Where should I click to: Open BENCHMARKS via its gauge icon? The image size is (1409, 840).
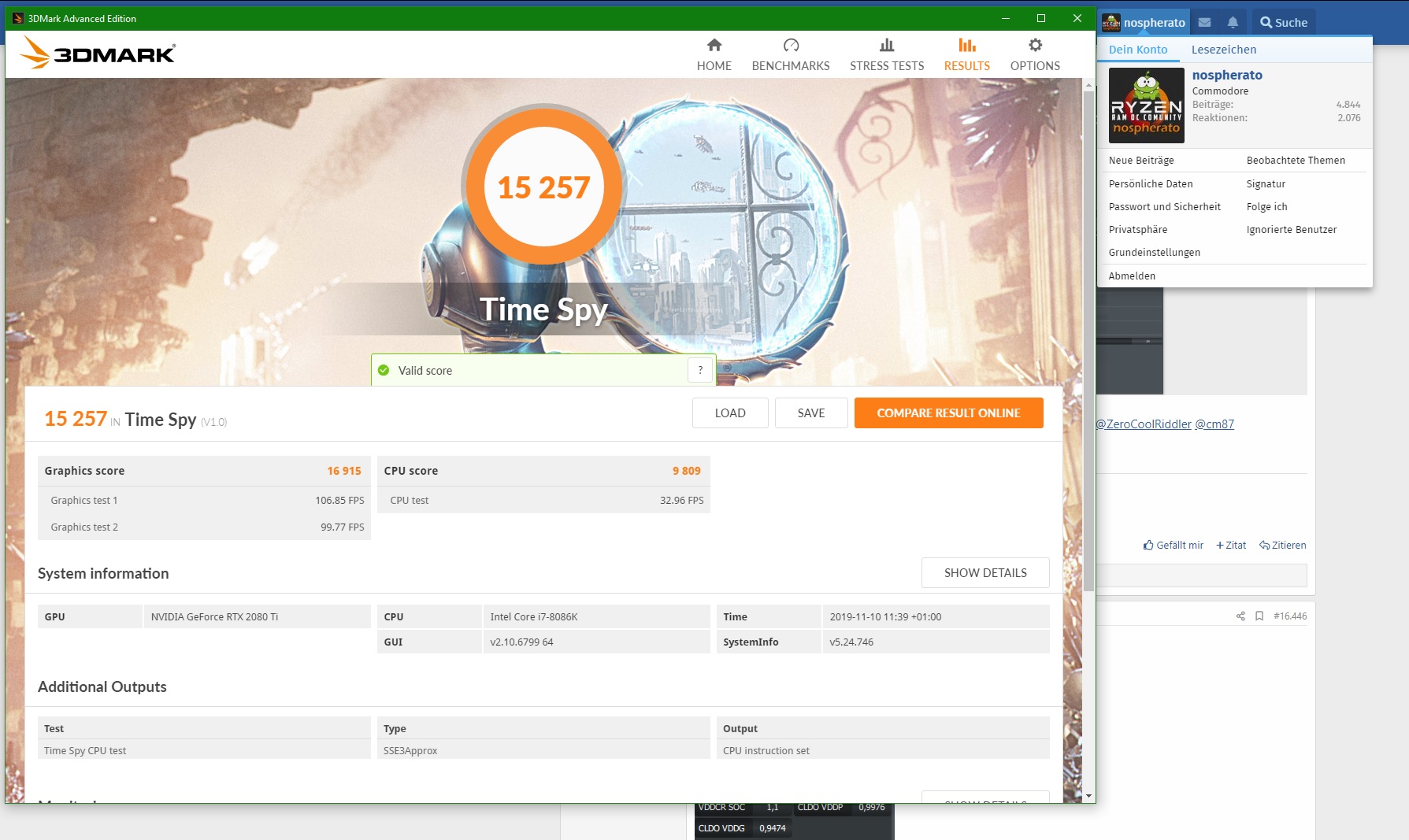[791, 45]
